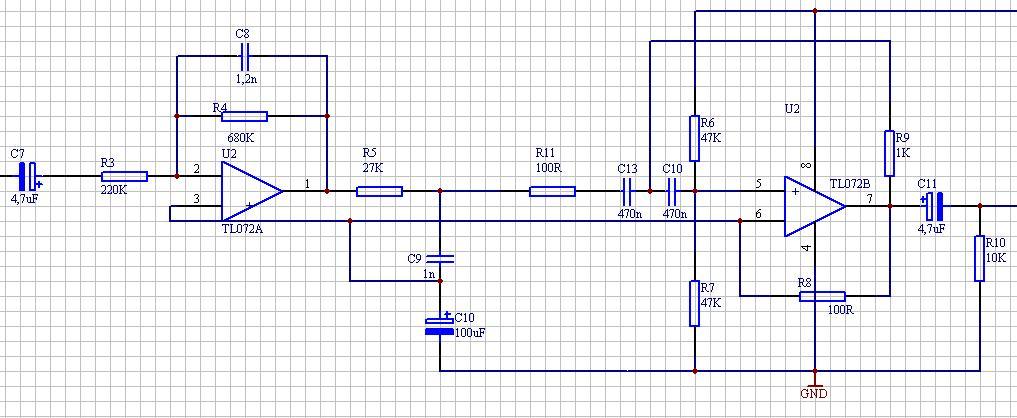Select output capacitor C11 4,7uF

click(931, 206)
